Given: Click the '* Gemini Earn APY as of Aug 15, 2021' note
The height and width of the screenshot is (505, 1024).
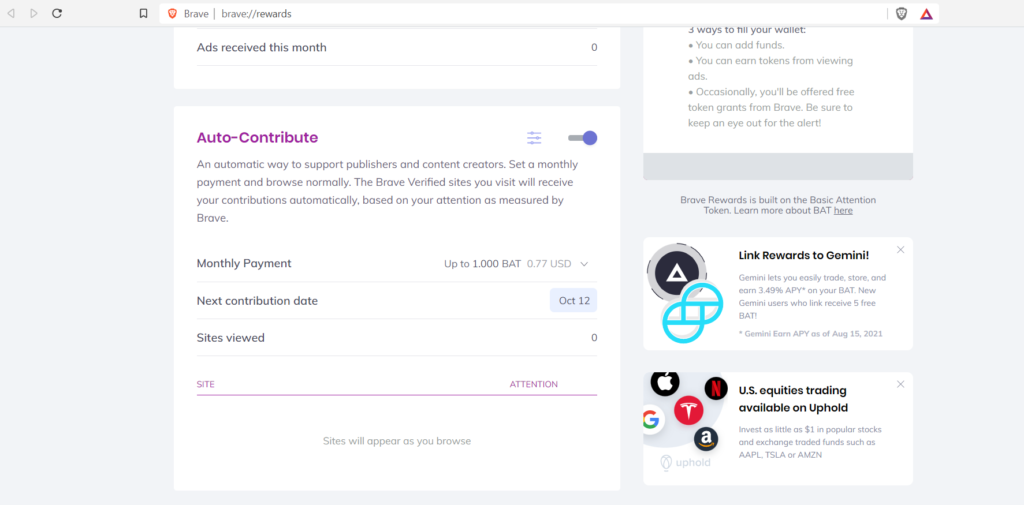Looking at the screenshot, I should (810, 333).
